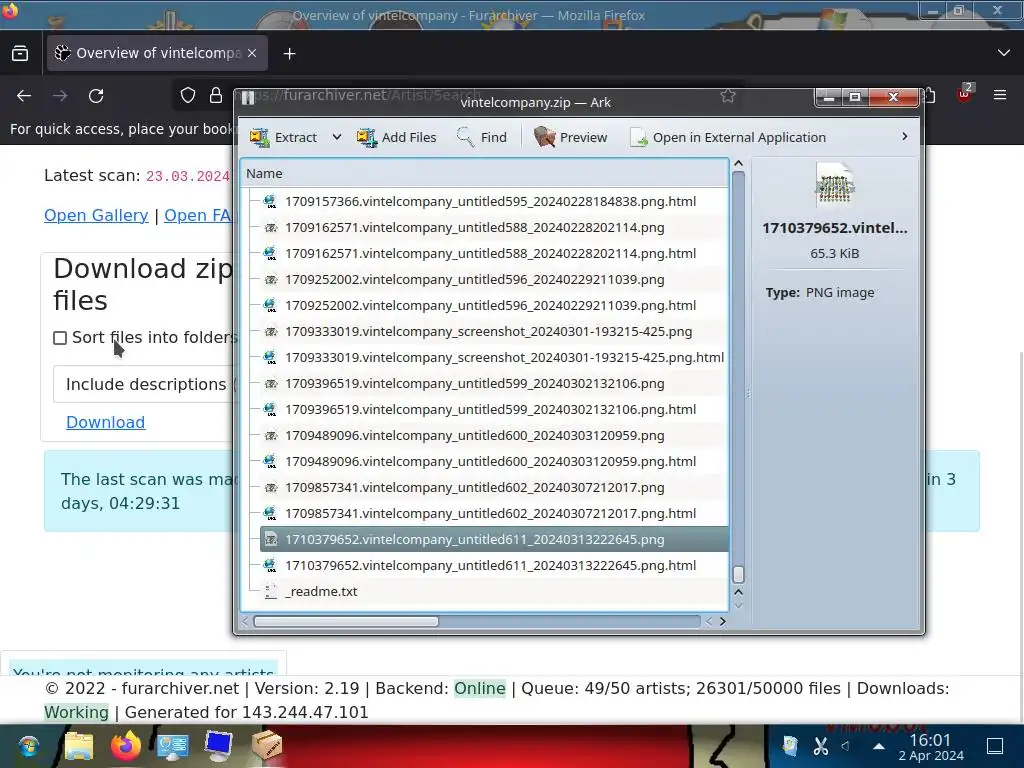Click the padlock site info icon
This screenshot has height=768, width=1024.
coord(216,95)
